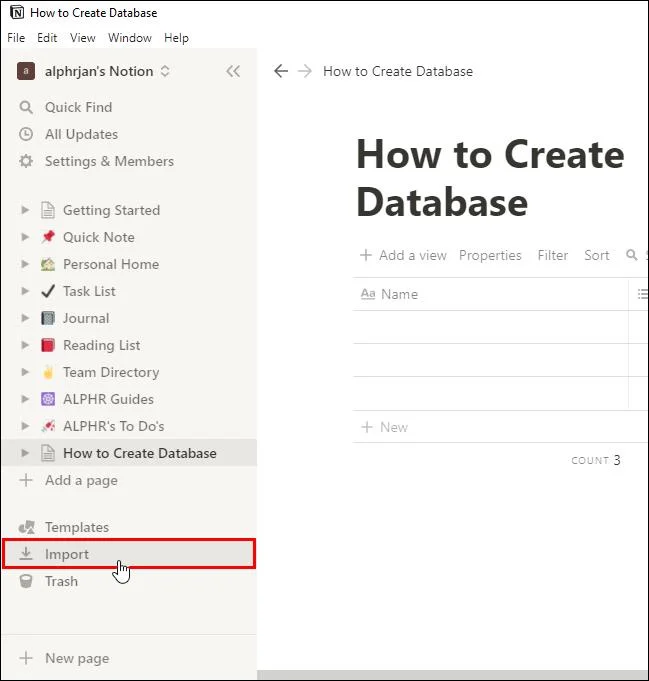This screenshot has width=649, height=681.
Task: Open the File menu
Action: point(16,38)
